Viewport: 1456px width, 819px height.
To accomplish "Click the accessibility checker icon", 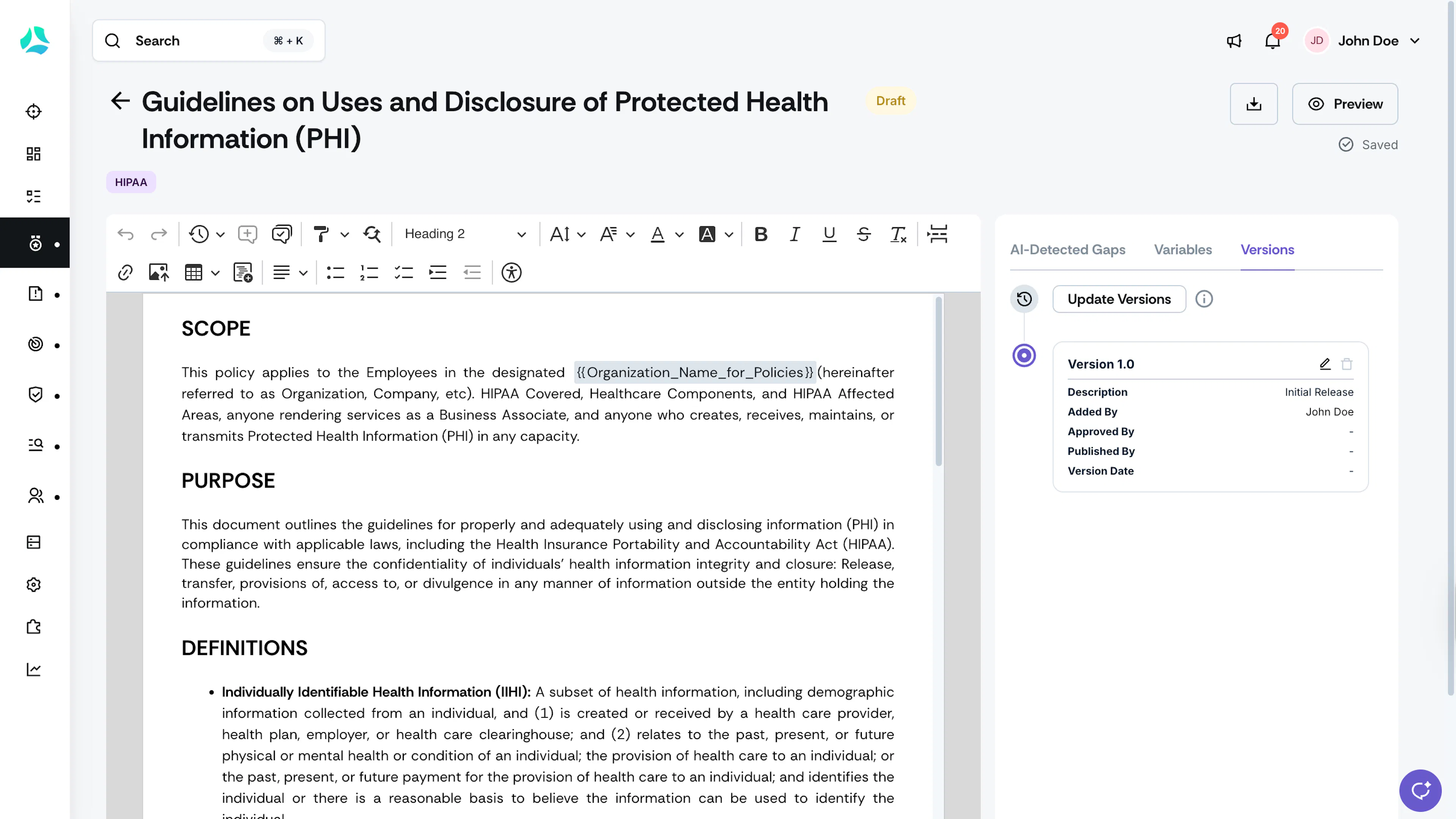I will click(511, 273).
